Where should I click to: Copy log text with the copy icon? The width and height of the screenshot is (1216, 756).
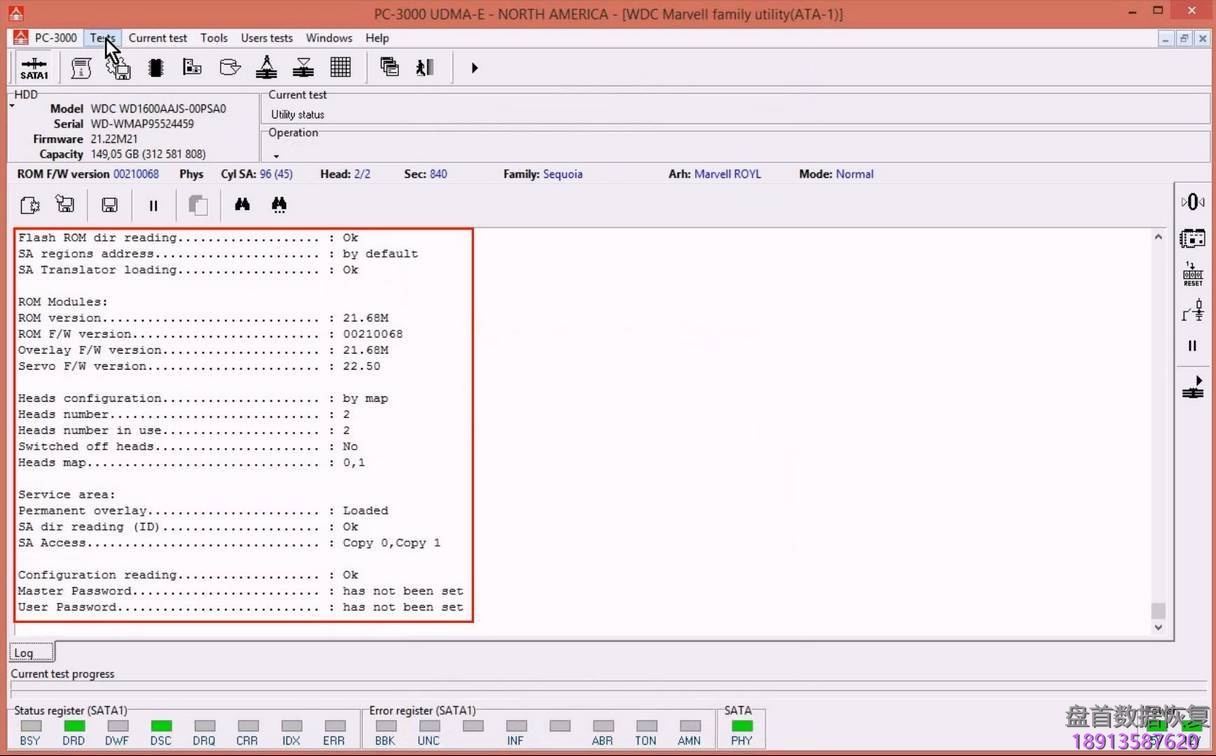click(197, 205)
